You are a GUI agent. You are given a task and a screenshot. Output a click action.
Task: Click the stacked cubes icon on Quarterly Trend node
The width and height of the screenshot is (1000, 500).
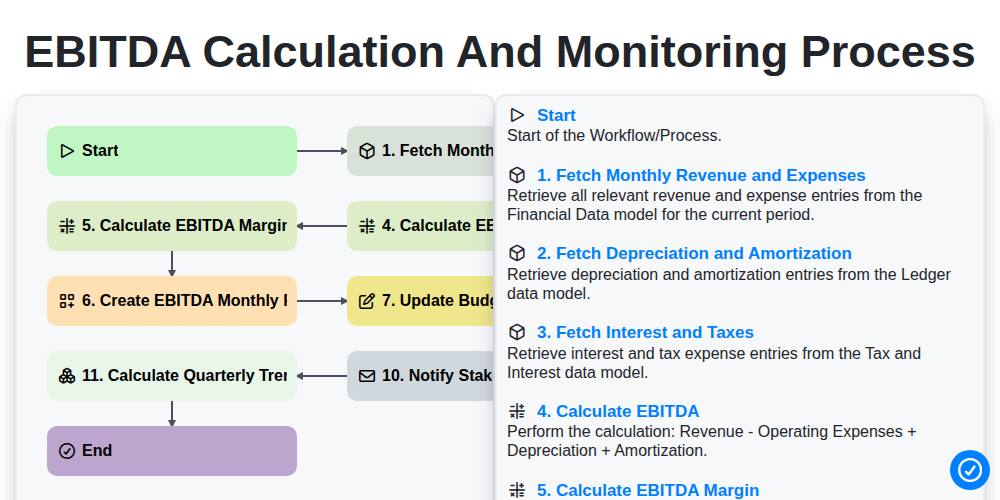pyautogui.click(x=67, y=376)
